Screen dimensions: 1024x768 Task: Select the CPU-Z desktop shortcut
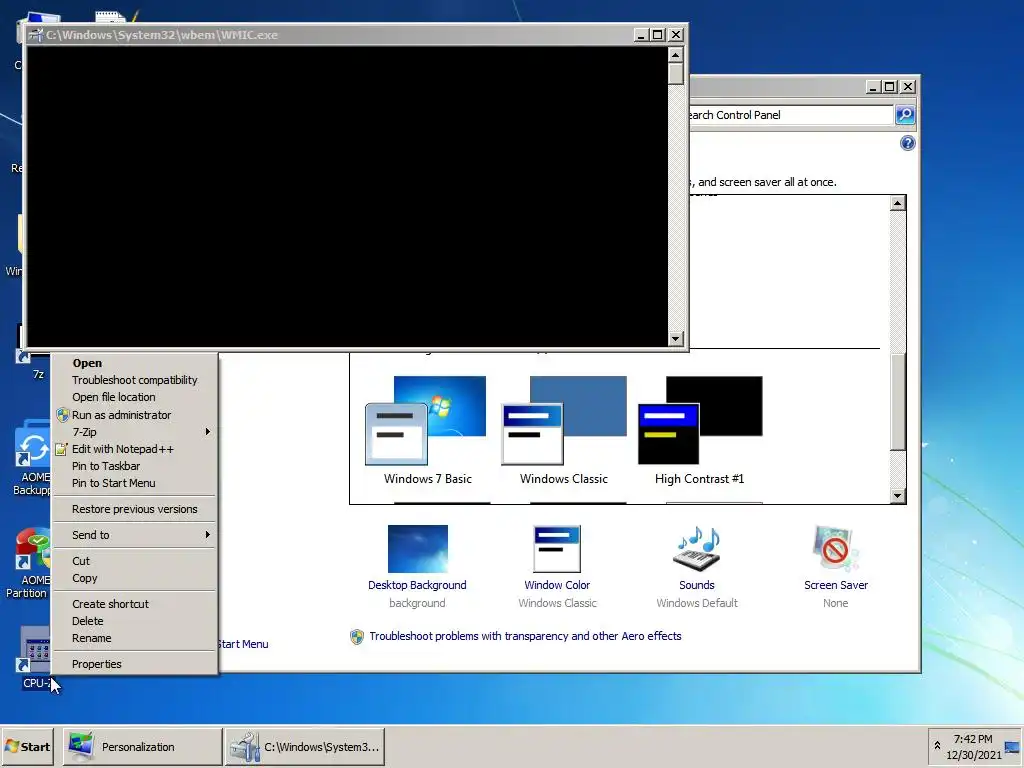(x=35, y=658)
